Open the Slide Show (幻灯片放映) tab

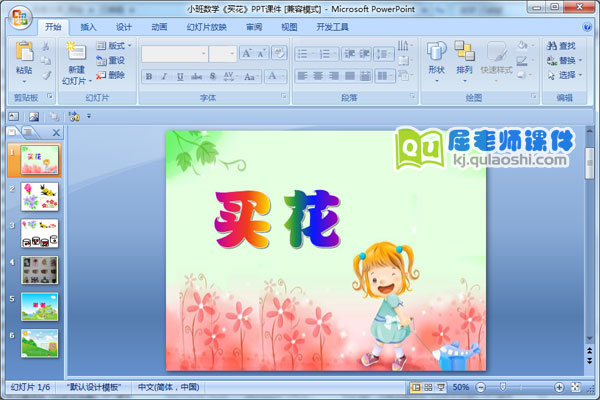[207, 27]
